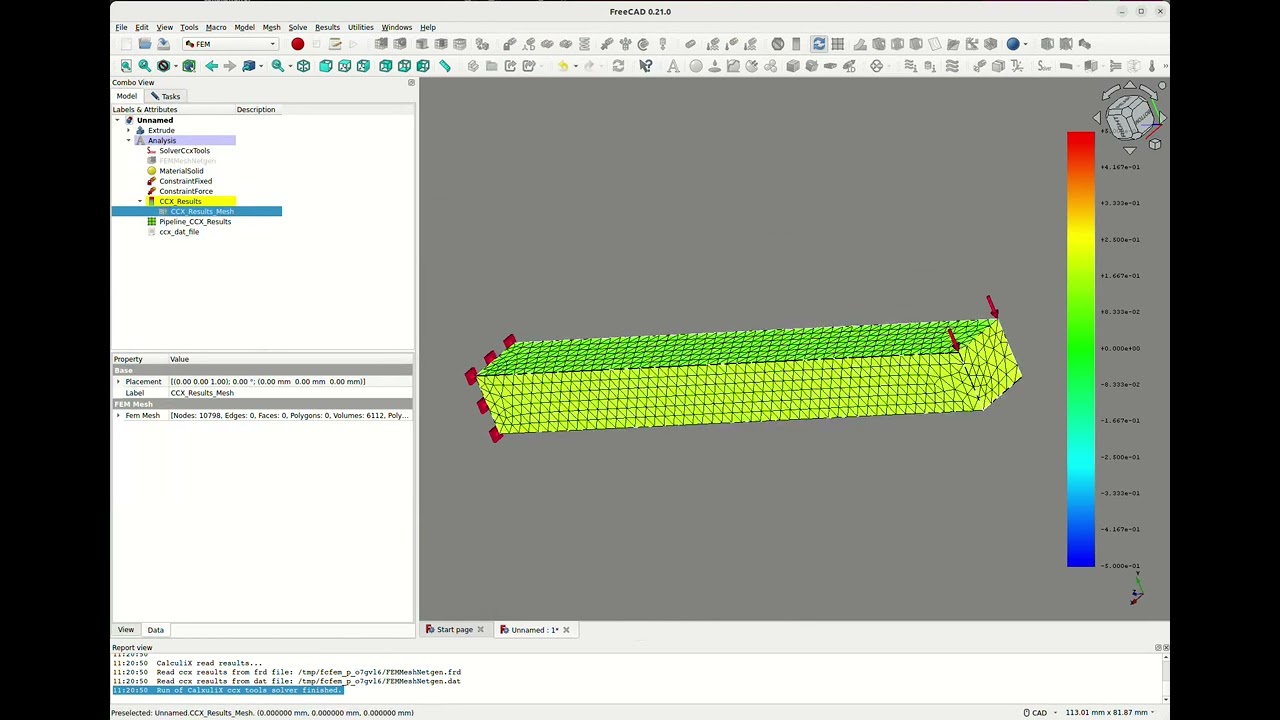Select ConstraintFixed in the tree
Image resolution: width=1280 pixels, height=720 pixels.
[x=185, y=181]
